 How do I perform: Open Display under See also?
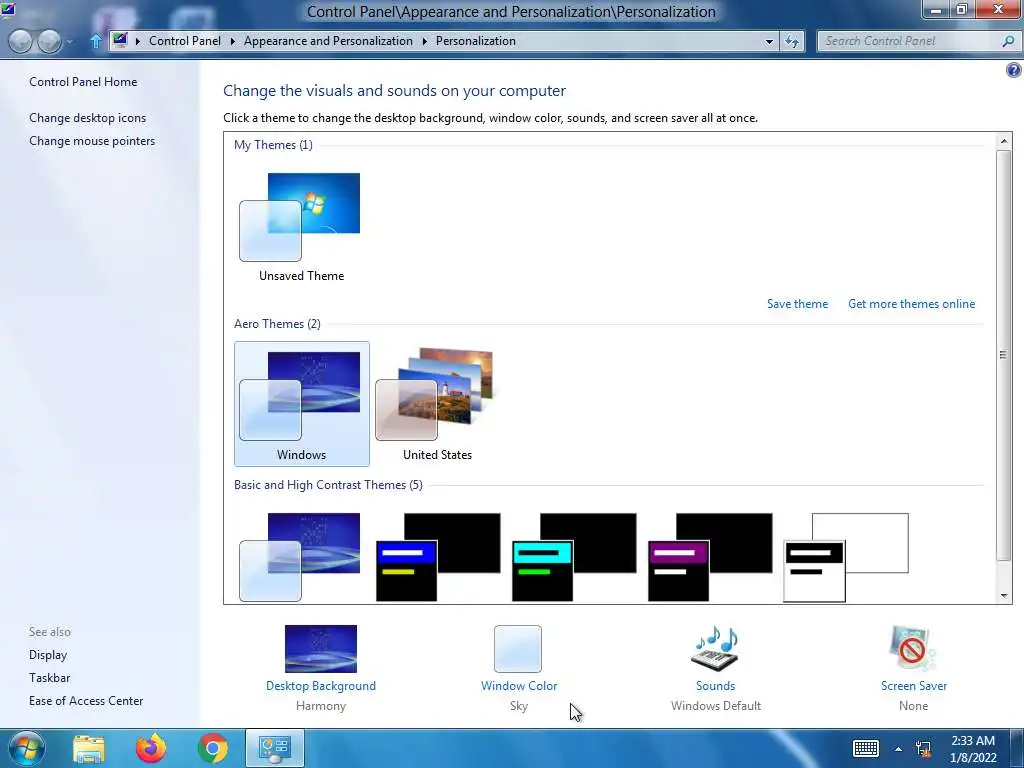(48, 654)
